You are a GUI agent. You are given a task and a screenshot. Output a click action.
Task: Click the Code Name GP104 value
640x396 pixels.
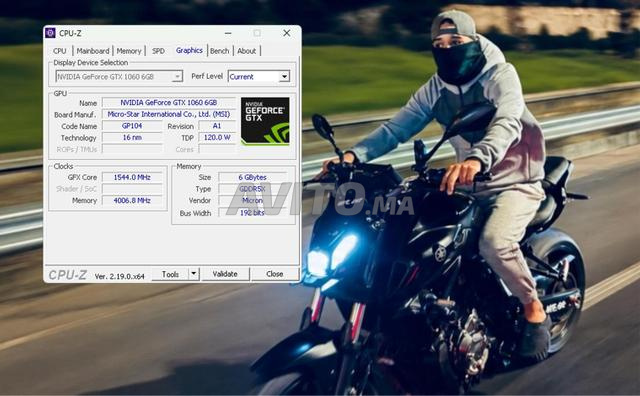click(x=132, y=126)
